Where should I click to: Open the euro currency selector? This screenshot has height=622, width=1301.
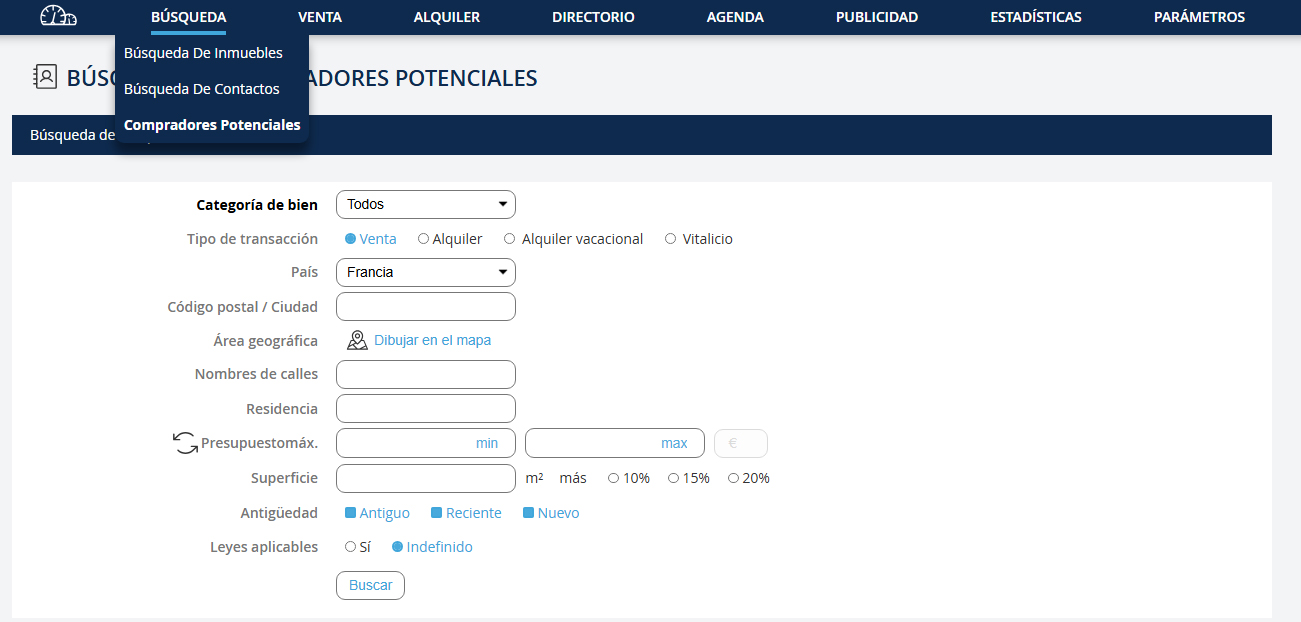click(740, 443)
